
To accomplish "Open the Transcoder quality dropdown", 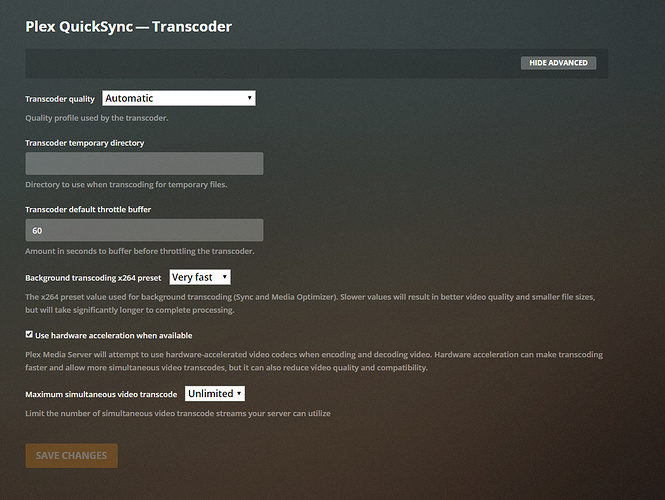I will pos(179,98).
